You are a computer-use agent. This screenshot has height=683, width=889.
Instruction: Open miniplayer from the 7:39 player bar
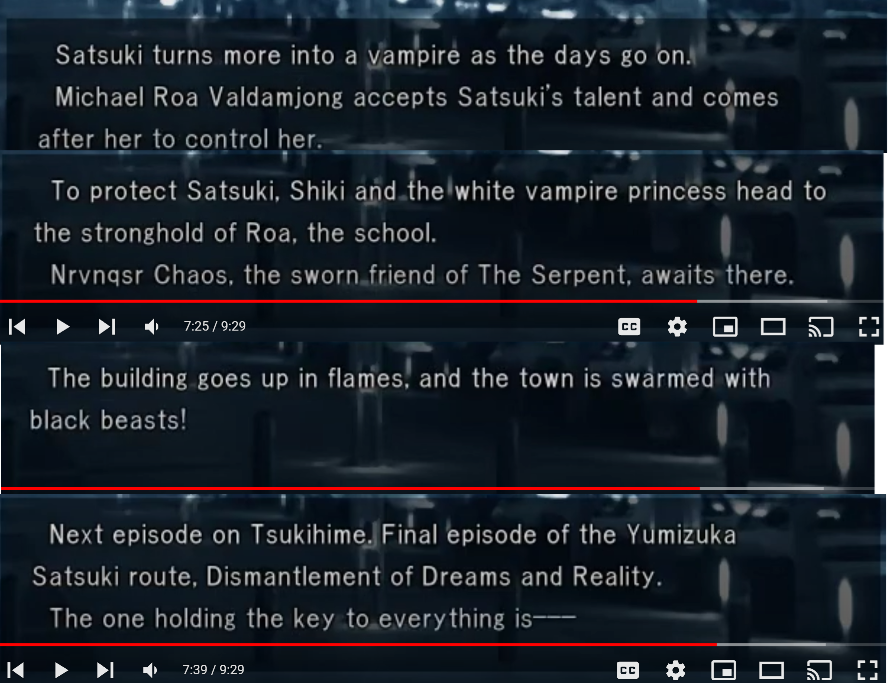tap(723, 670)
